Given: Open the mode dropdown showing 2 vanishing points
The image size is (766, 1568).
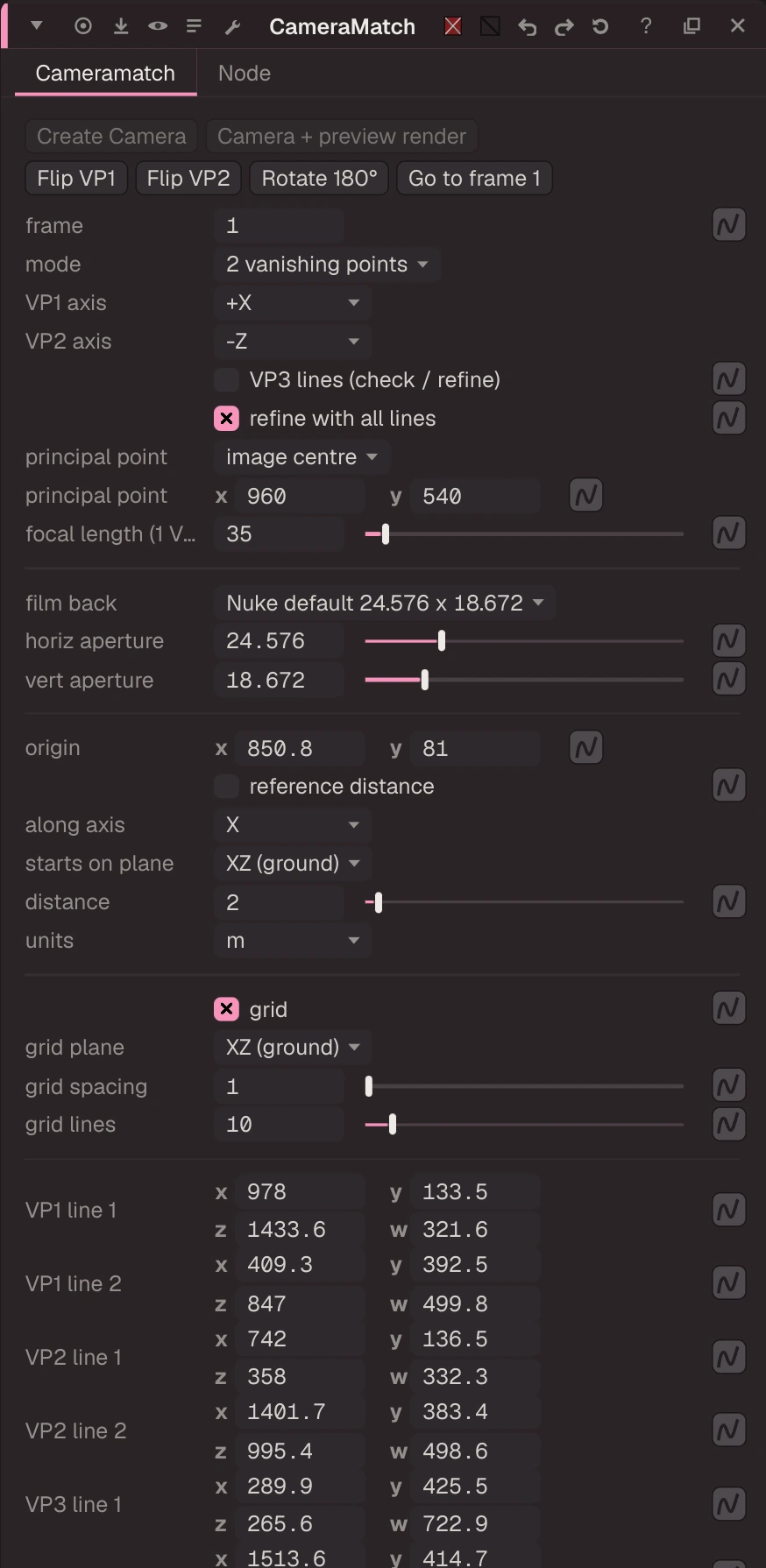Looking at the screenshot, I should click(326, 265).
